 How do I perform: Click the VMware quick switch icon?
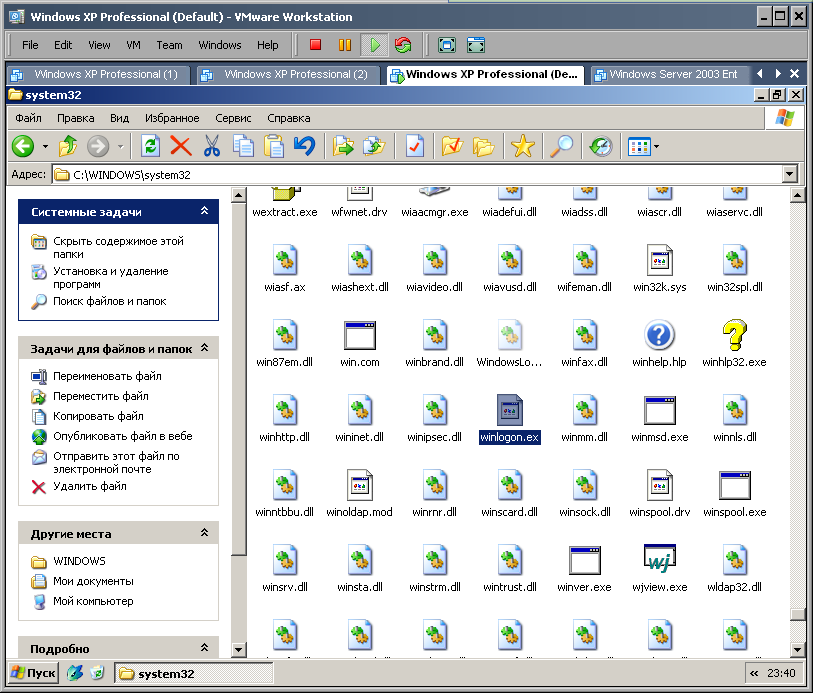pos(476,45)
